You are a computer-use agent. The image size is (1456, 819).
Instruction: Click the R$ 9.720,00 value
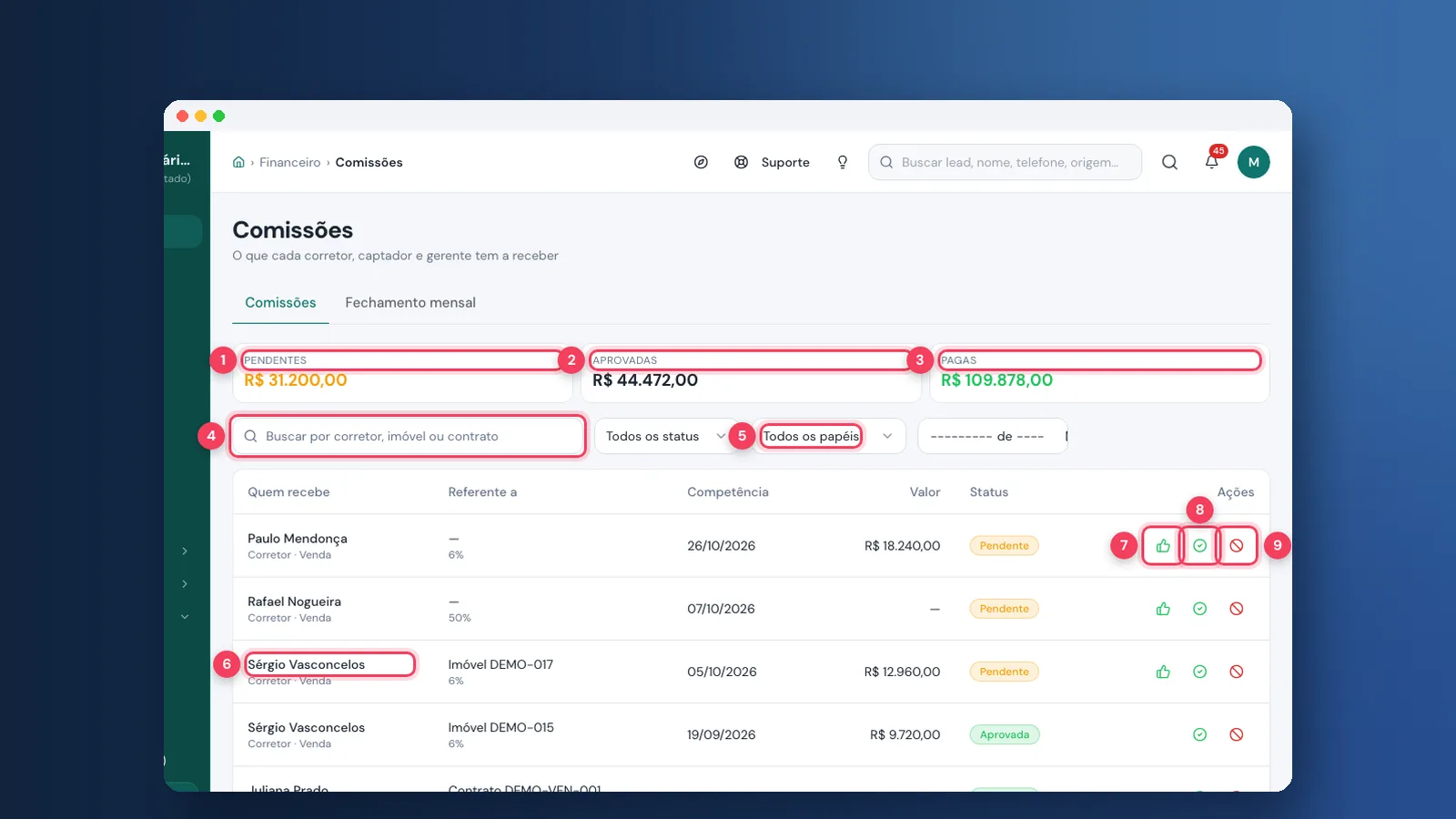pos(905,734)
